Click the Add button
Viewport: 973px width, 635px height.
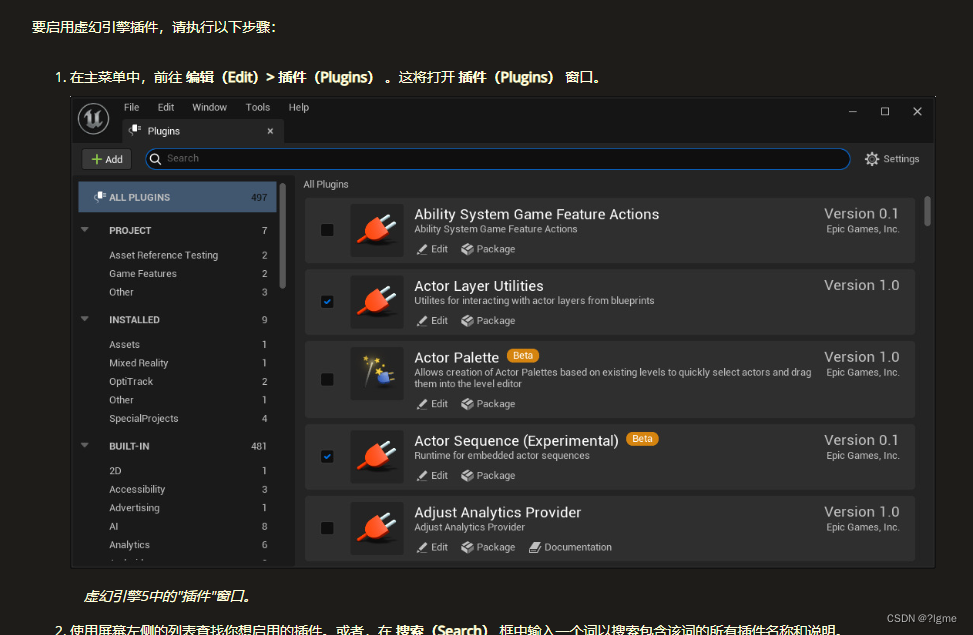106,158
